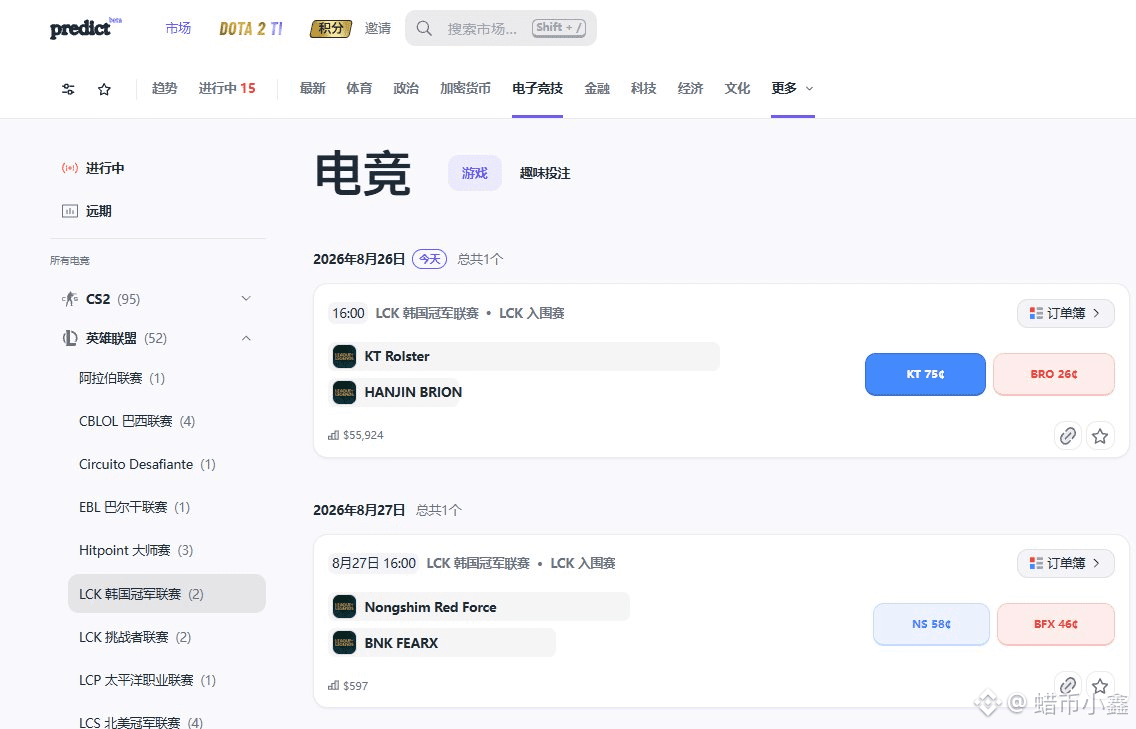Select EBL 巴尔干联赛 (1) league
Viewport: 1136px width, 729px height.
[x=134, y=507]
